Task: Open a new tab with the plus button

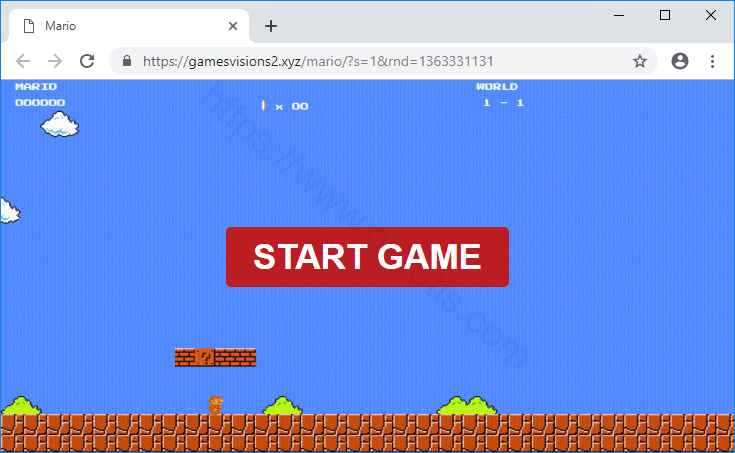Action: click(x=270, y=26)
